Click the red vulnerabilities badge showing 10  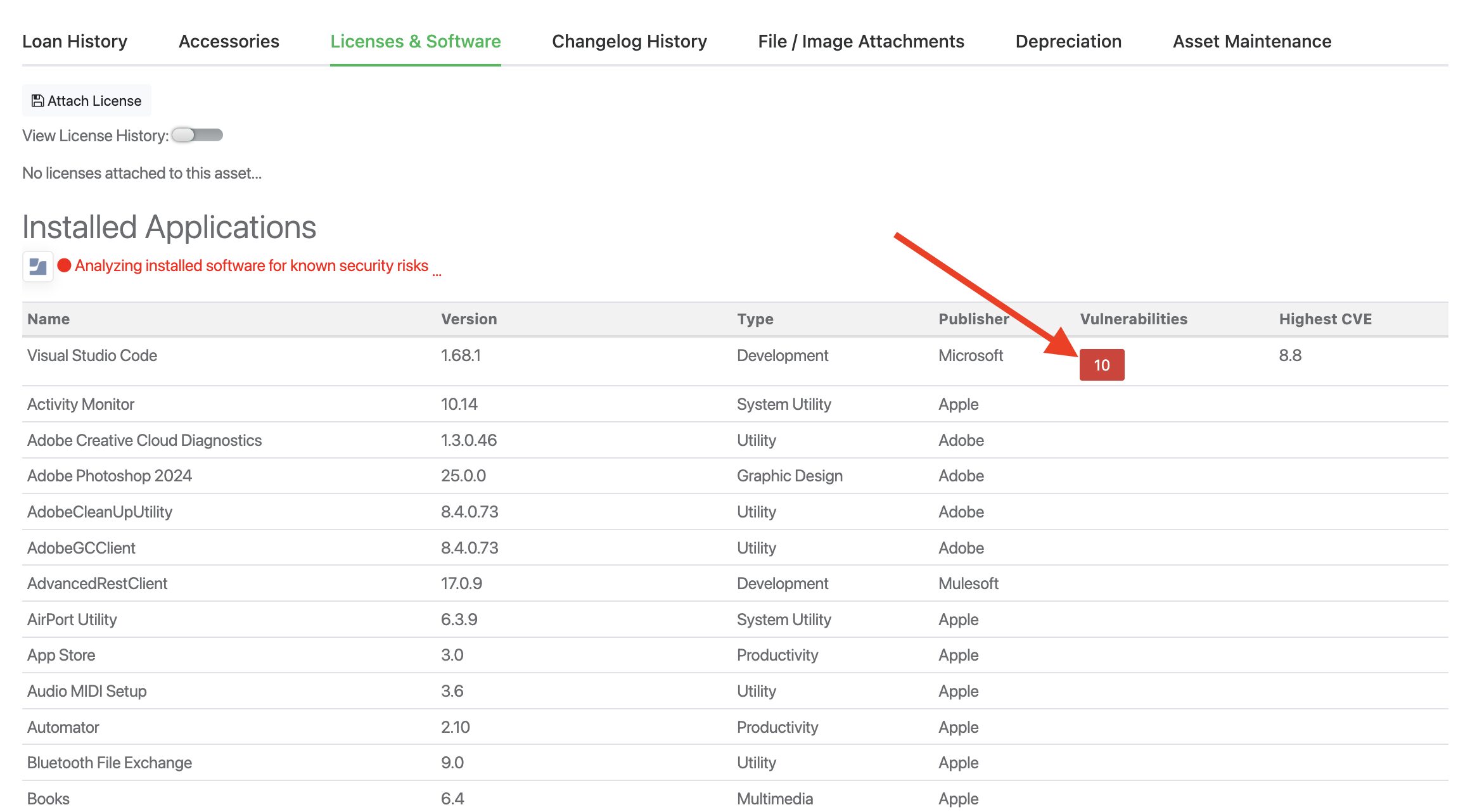(x=1102, y=365)
